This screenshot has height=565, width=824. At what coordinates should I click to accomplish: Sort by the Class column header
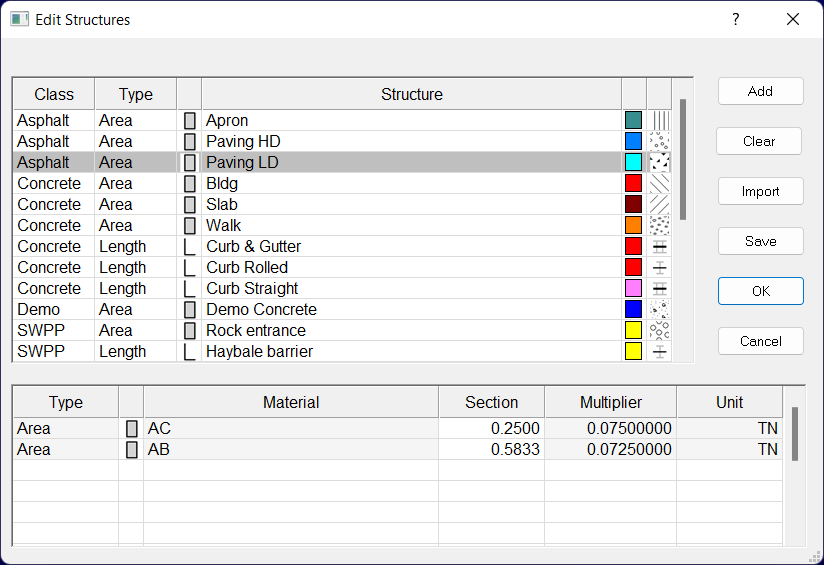click(x=54, y=95)
